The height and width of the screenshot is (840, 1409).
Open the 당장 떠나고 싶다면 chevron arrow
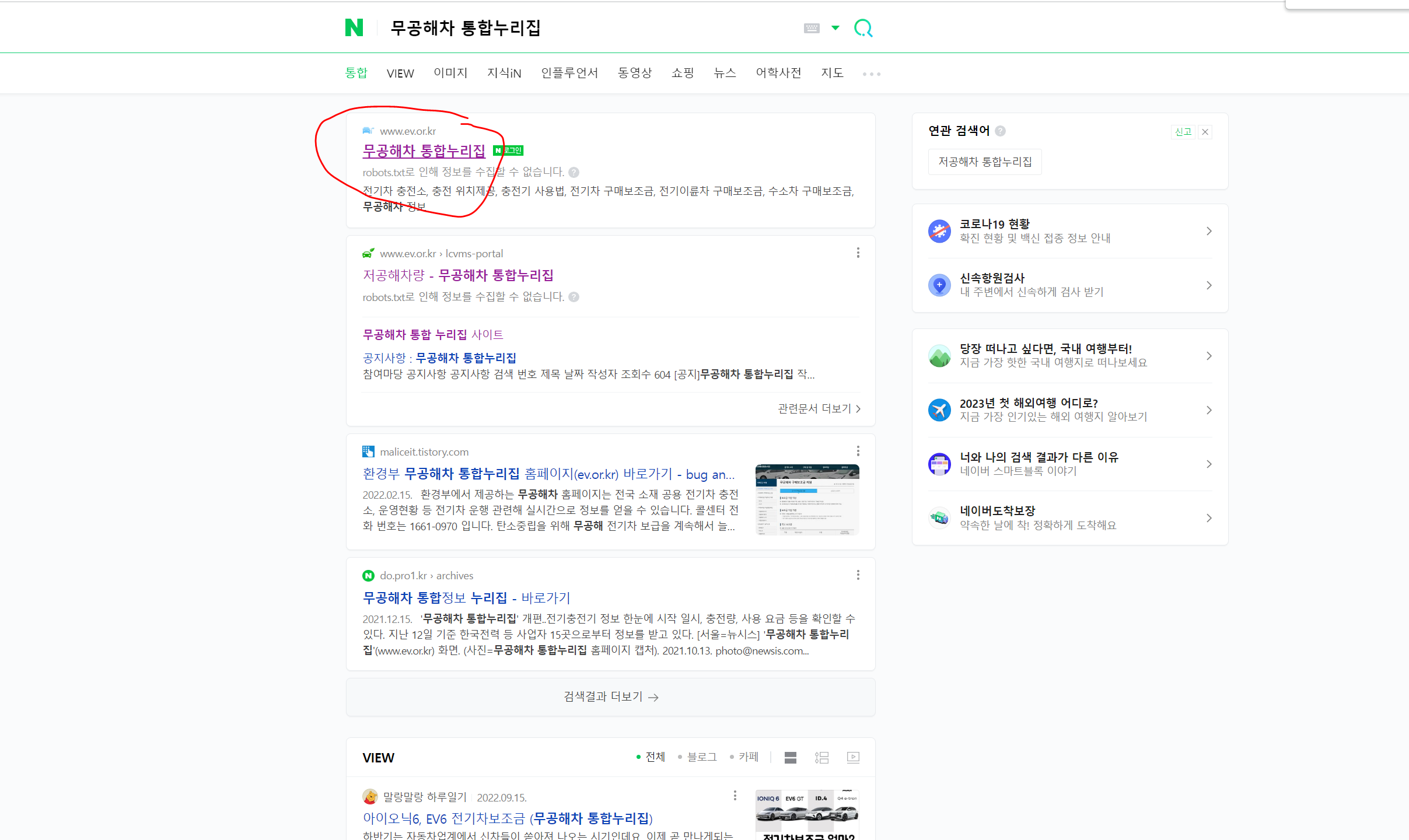click(1209, 356)
